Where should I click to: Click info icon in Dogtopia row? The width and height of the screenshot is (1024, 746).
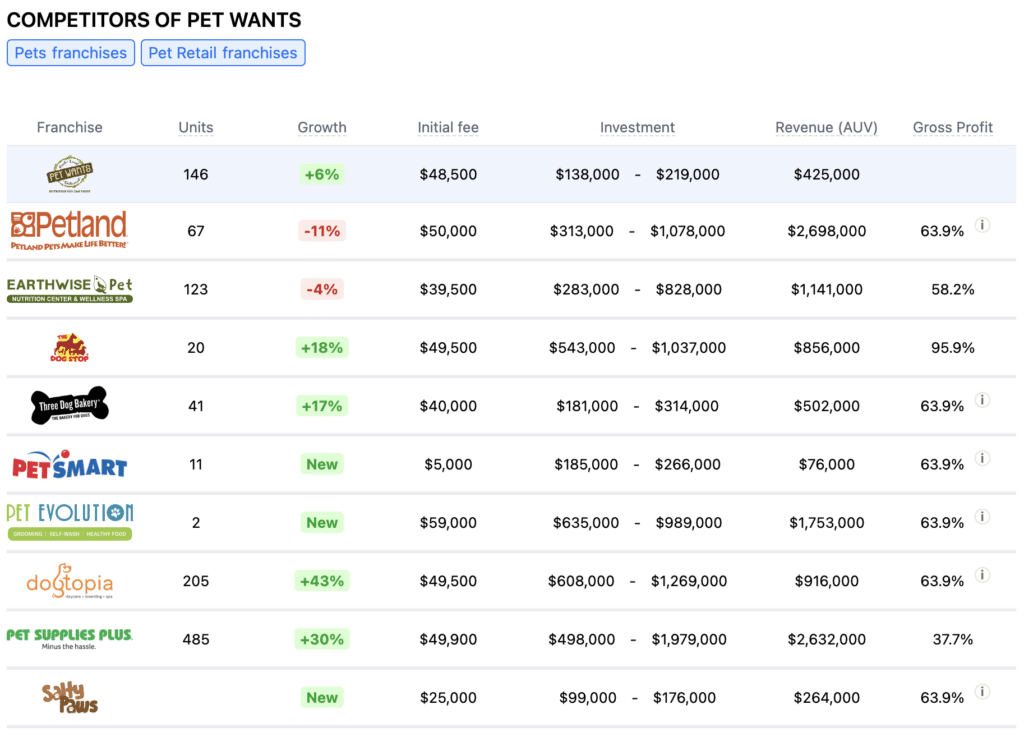982,575
